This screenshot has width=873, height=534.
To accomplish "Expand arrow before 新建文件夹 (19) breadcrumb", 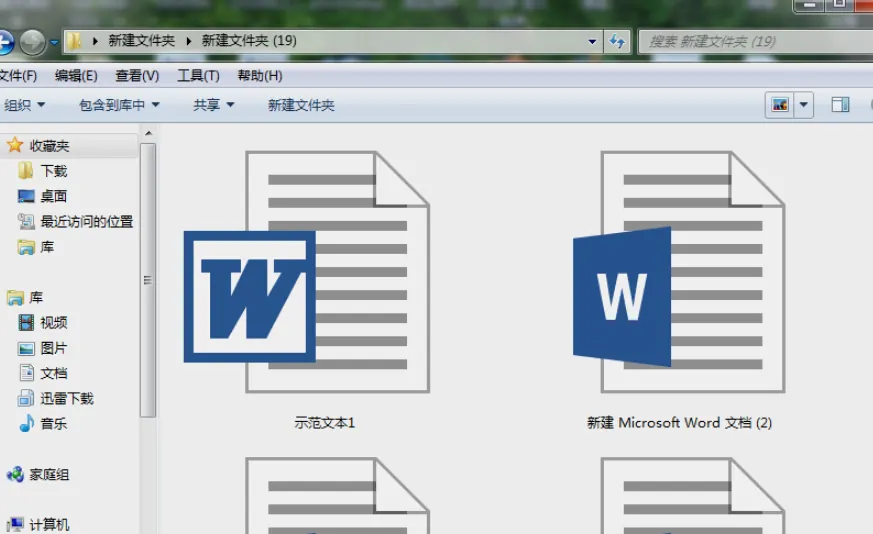I will click(189, 41).
